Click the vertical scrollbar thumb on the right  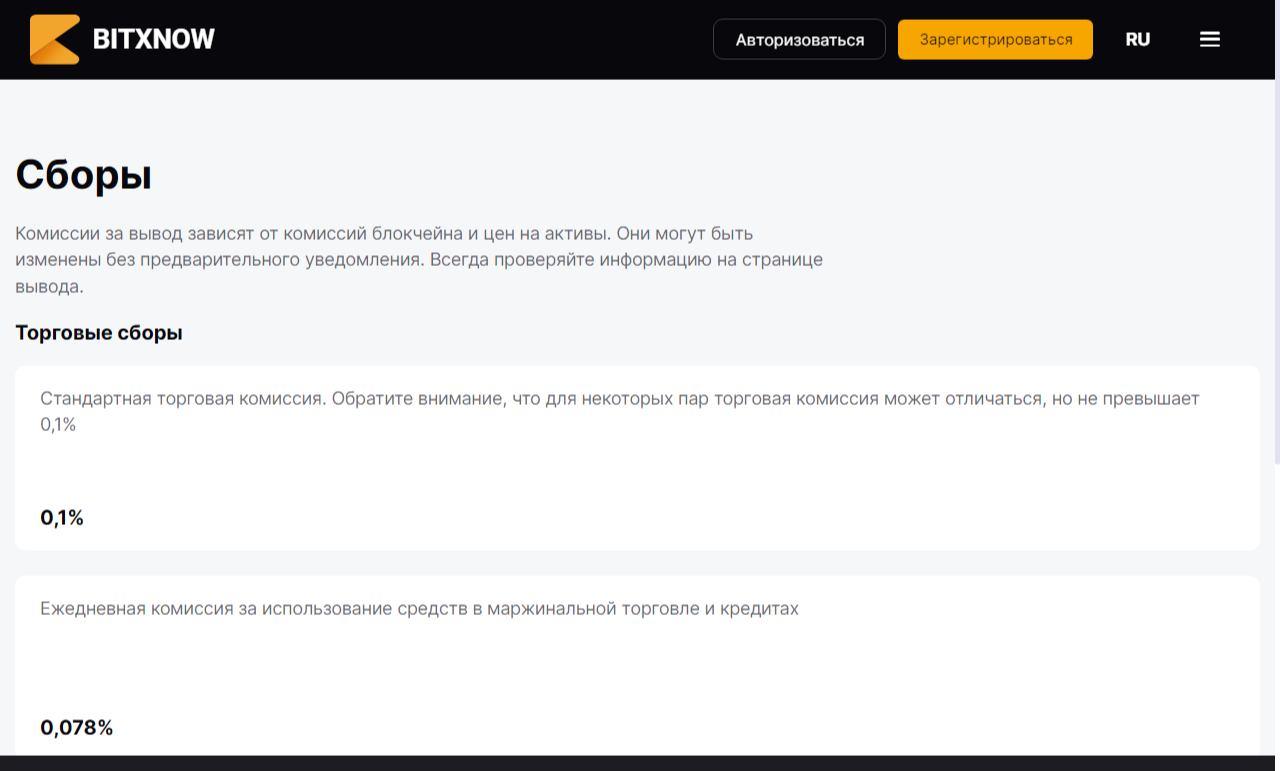1276,272
